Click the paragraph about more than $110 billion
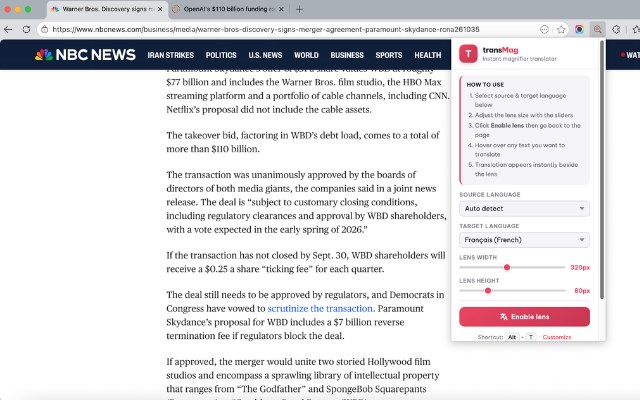Image resolution: width=640 pixels, height=400 pixels. point(303,142)
